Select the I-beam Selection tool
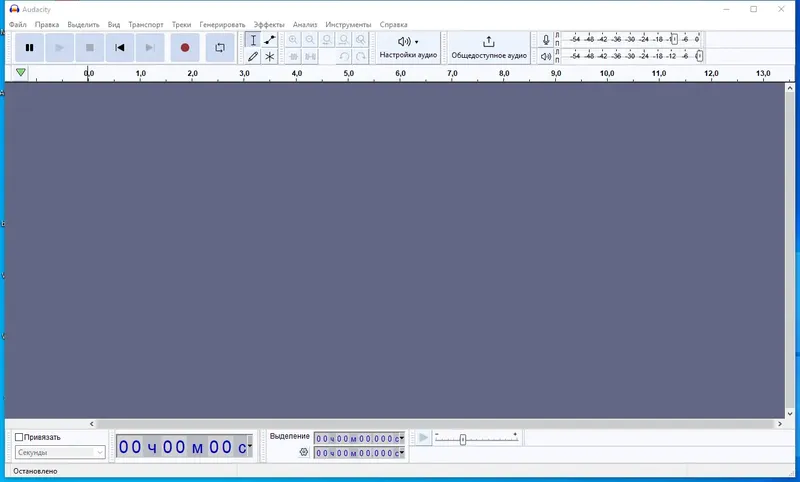 point(253,40)
